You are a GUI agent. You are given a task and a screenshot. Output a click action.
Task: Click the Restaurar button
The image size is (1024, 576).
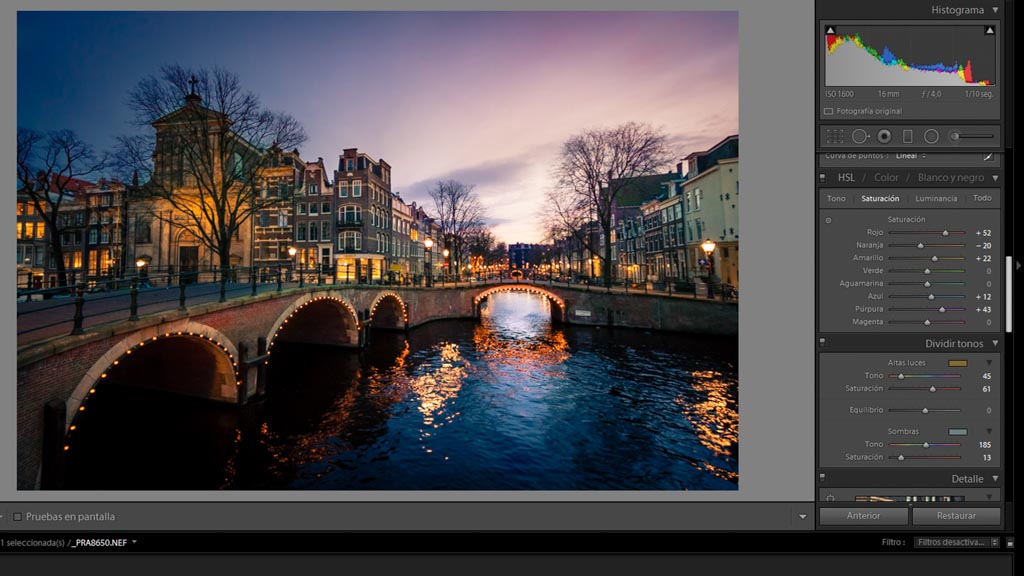click(x=956, y=516)
